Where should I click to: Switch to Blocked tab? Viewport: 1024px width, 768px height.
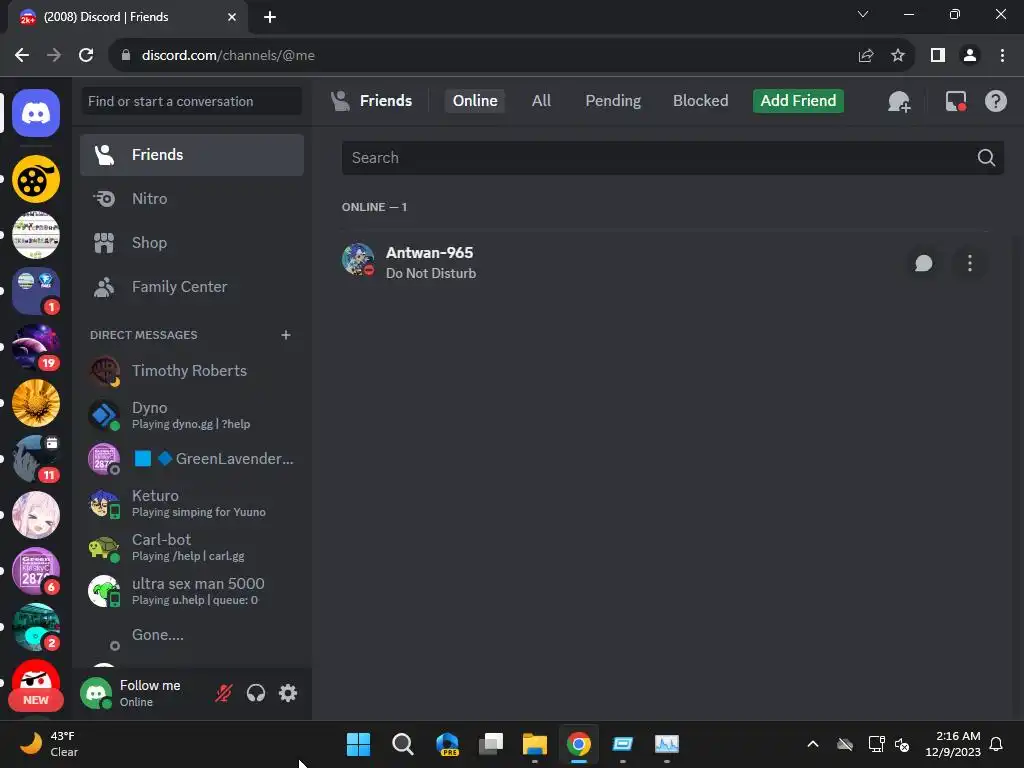(700, 101)
